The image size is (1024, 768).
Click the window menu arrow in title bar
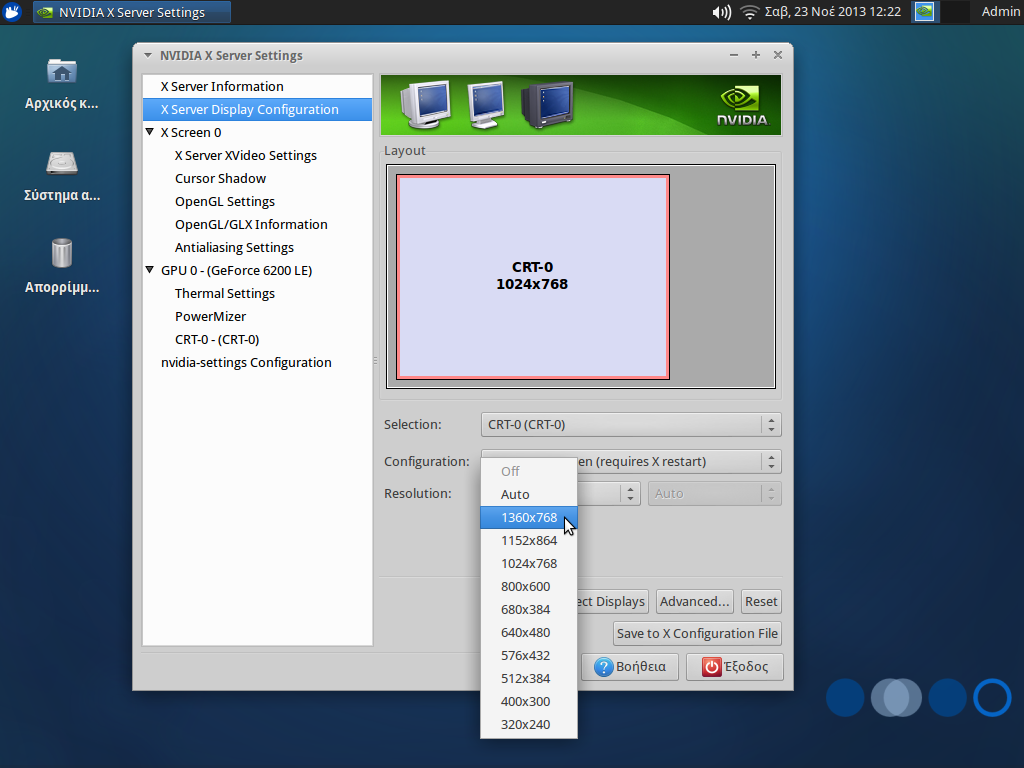[148, 56]
